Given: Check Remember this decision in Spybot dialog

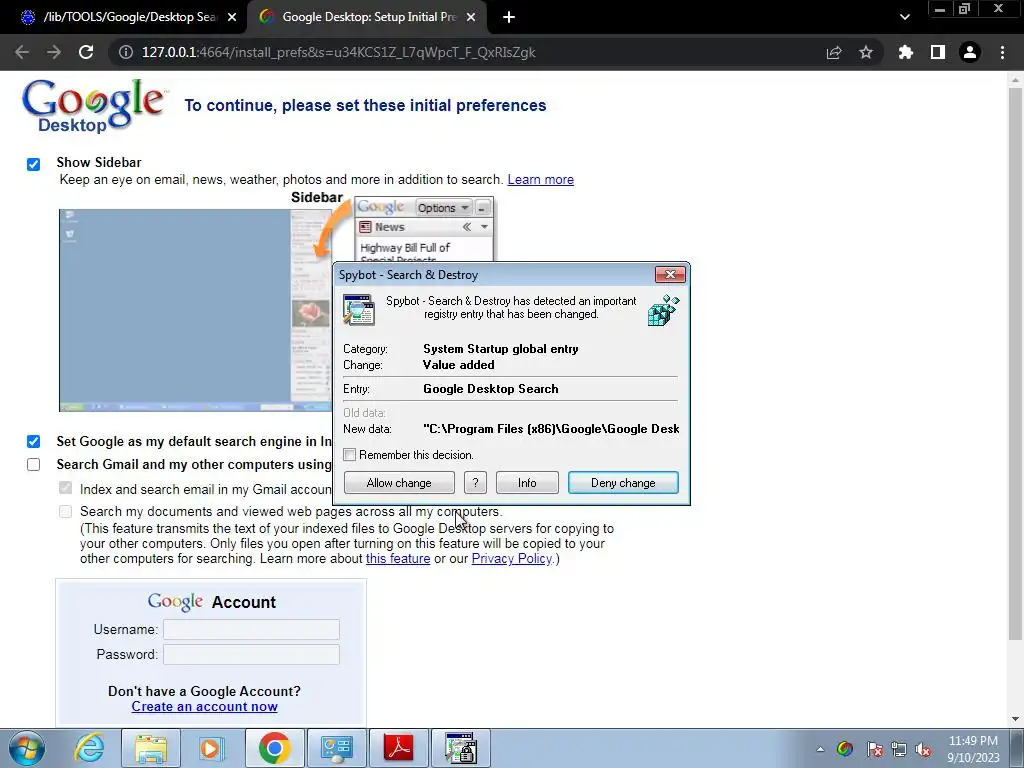Looking at the screenshot, I should (350, 455).
